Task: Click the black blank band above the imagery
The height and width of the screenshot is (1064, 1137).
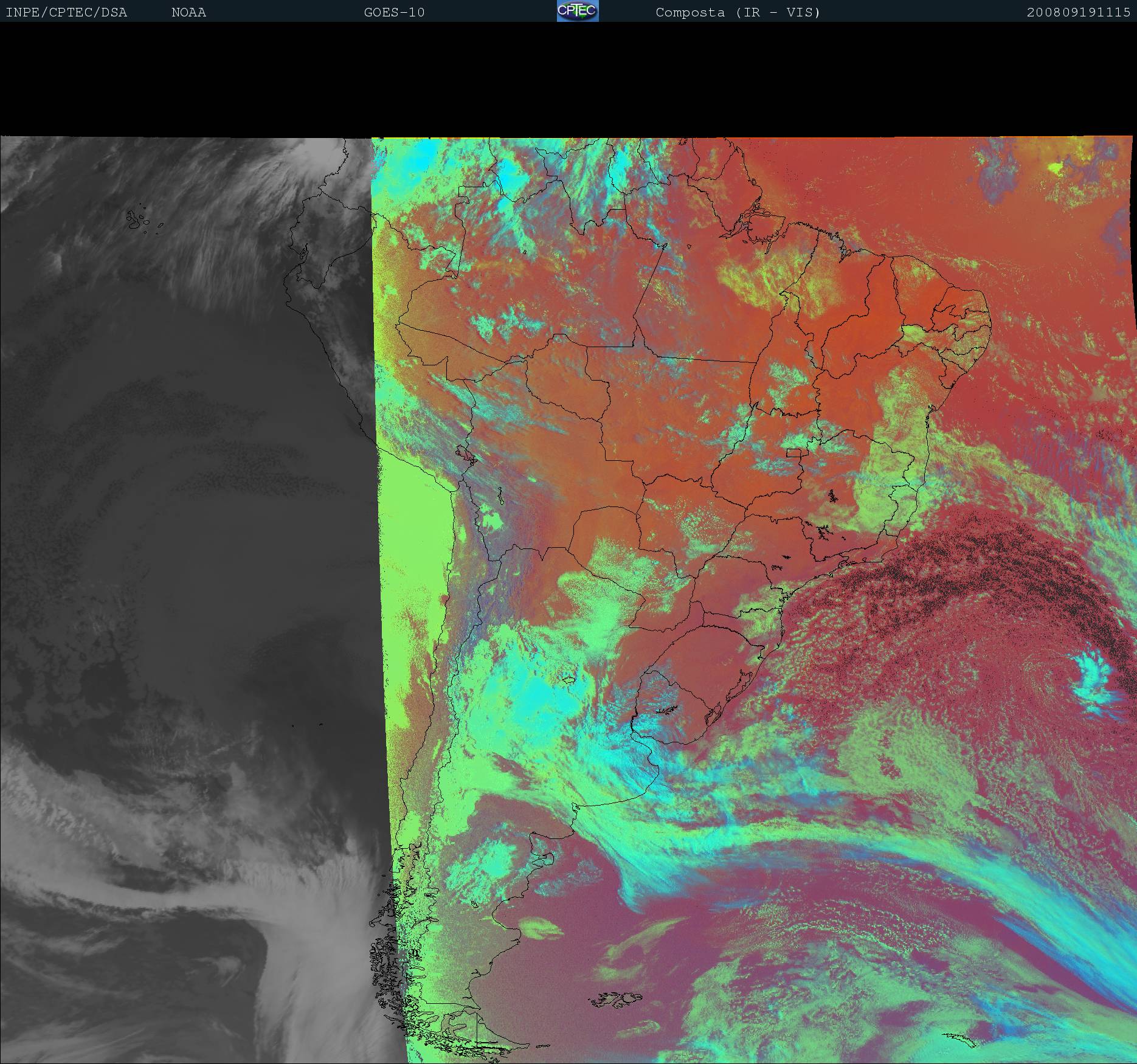Action: click(x=568, y=79)
